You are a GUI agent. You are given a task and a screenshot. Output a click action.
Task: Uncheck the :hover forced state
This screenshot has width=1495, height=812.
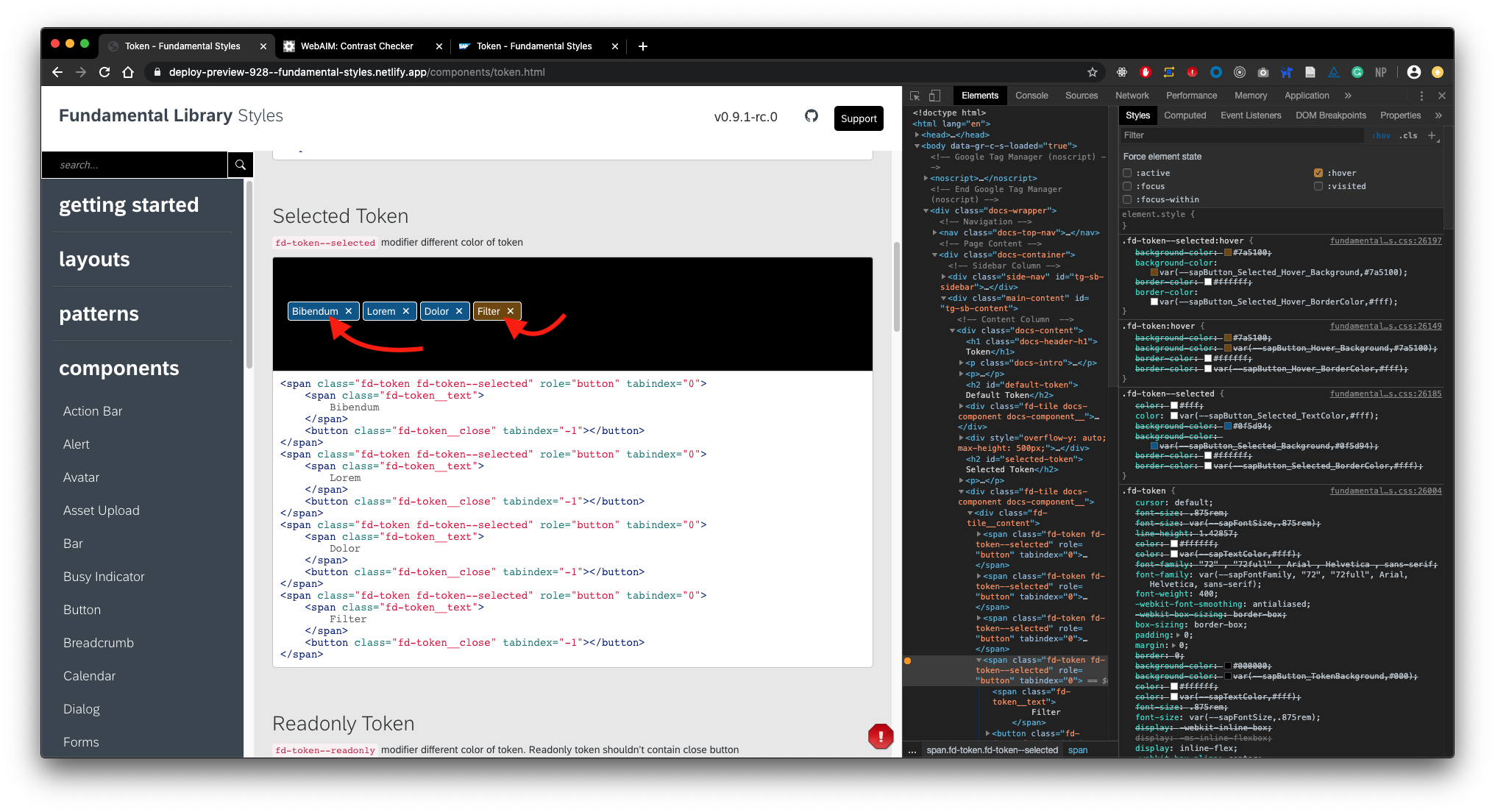point(1318,173)
